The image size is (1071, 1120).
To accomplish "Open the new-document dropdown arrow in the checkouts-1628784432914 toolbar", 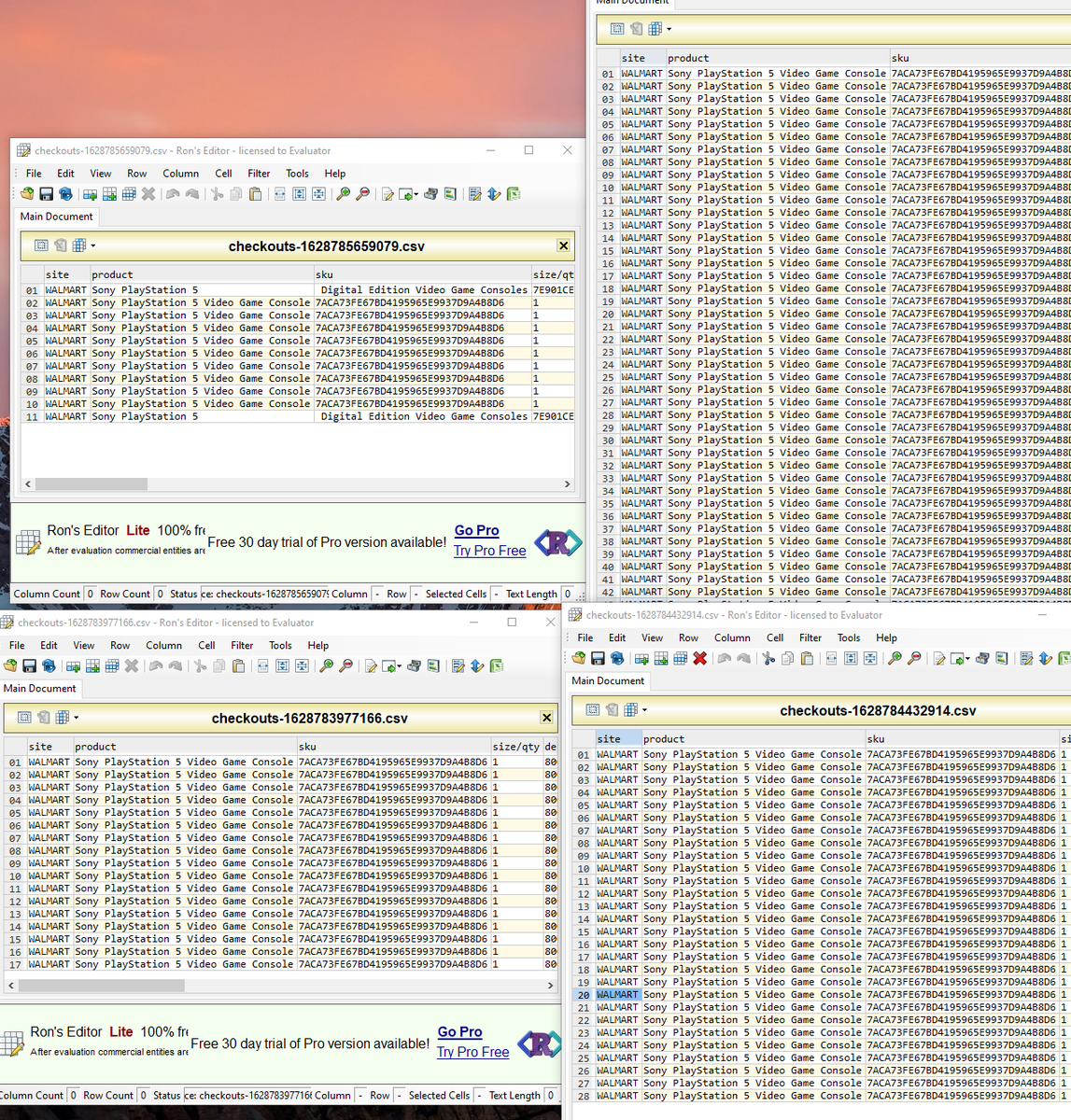I will click(967, 660).
